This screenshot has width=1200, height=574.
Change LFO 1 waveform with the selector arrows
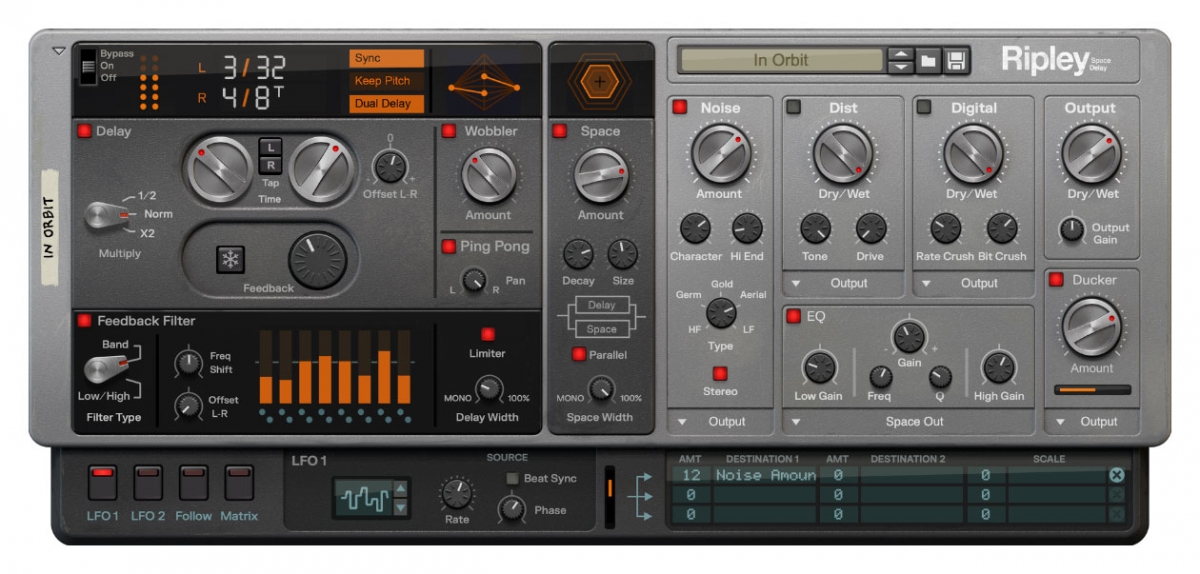401,498
